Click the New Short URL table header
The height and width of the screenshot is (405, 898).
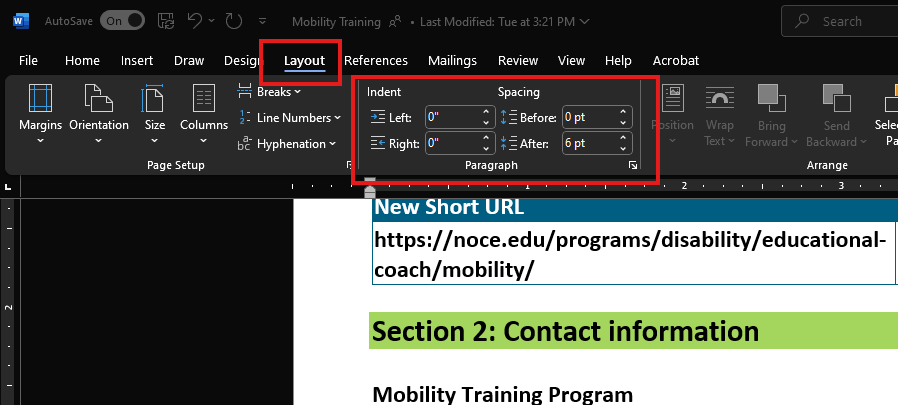pyautogui.click(x=448, y=207)
